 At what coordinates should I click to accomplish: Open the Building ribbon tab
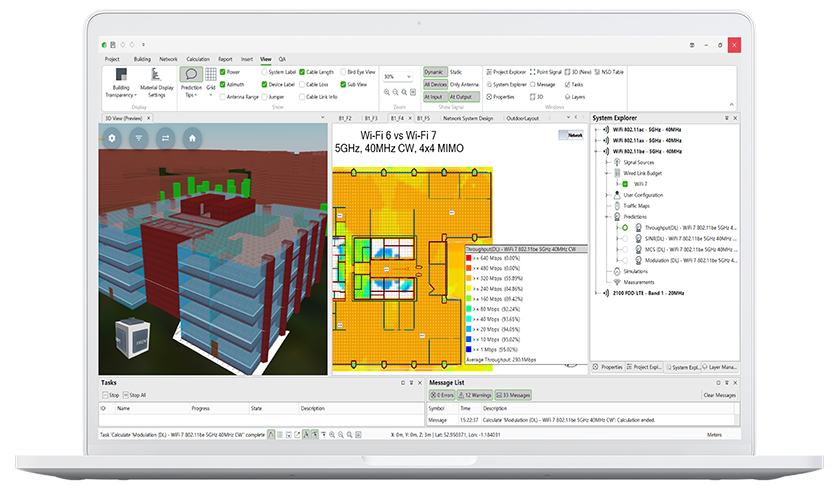point(142,59)
